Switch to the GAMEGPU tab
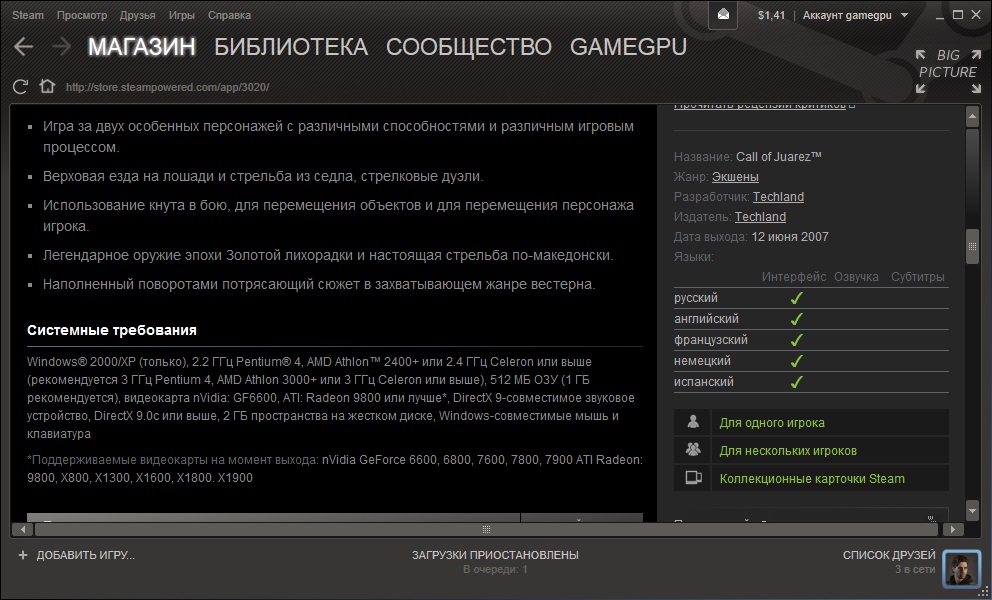992x600 pixels. tap(628, 47)
